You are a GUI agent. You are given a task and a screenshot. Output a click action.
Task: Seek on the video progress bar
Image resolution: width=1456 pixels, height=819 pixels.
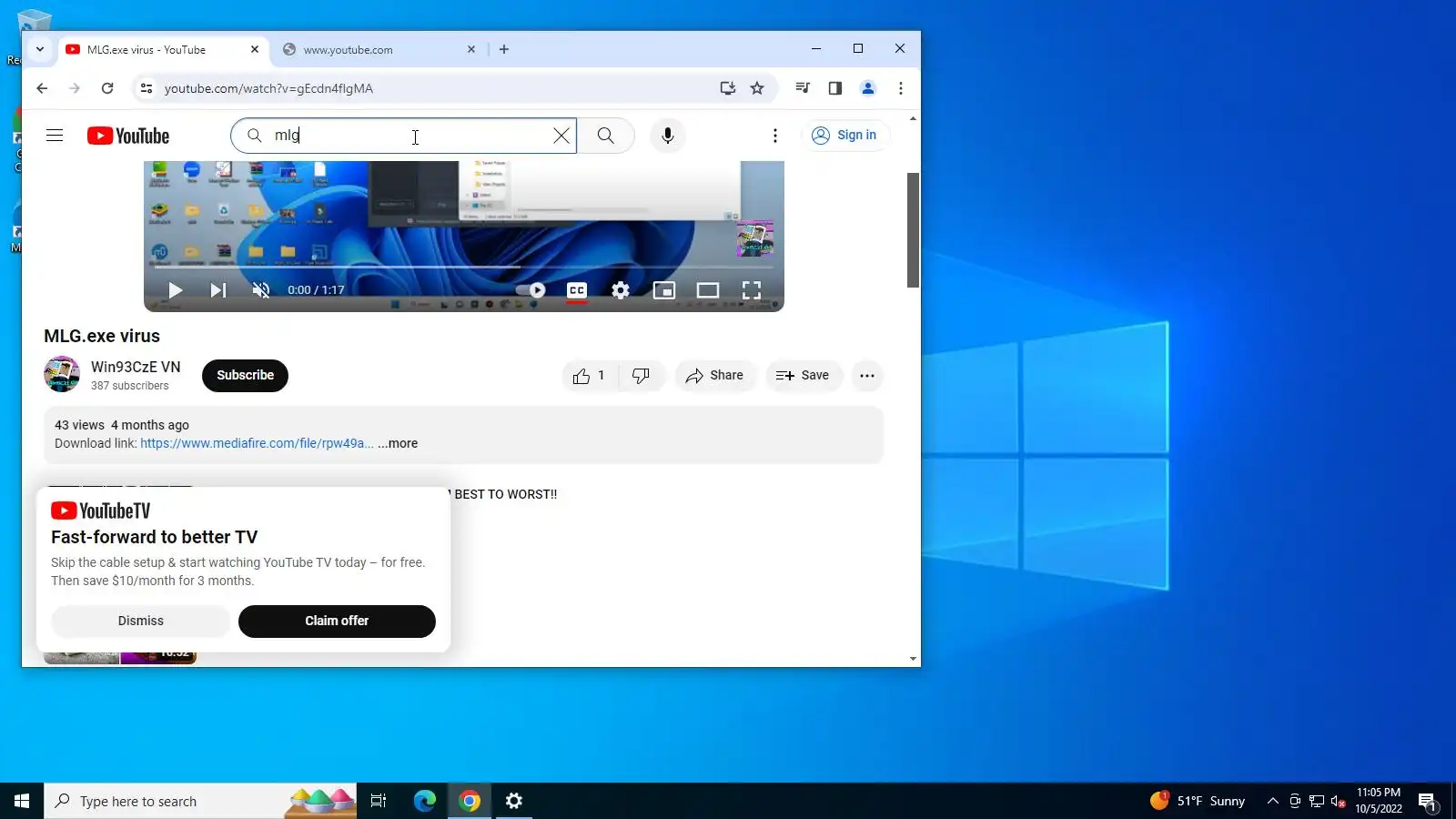[463, 268]
